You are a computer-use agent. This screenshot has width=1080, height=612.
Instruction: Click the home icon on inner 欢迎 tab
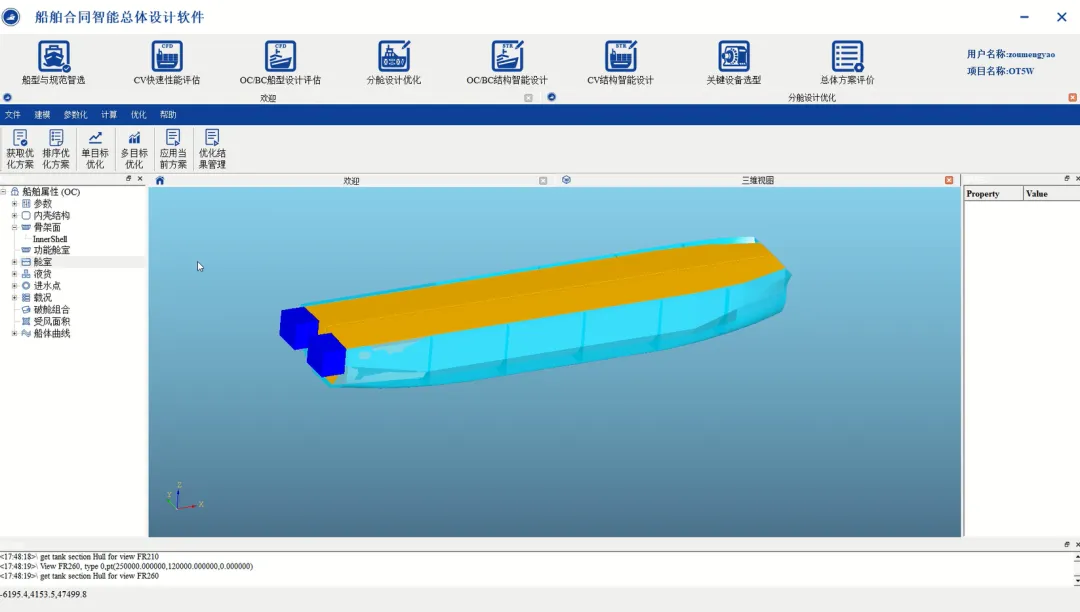160,180
